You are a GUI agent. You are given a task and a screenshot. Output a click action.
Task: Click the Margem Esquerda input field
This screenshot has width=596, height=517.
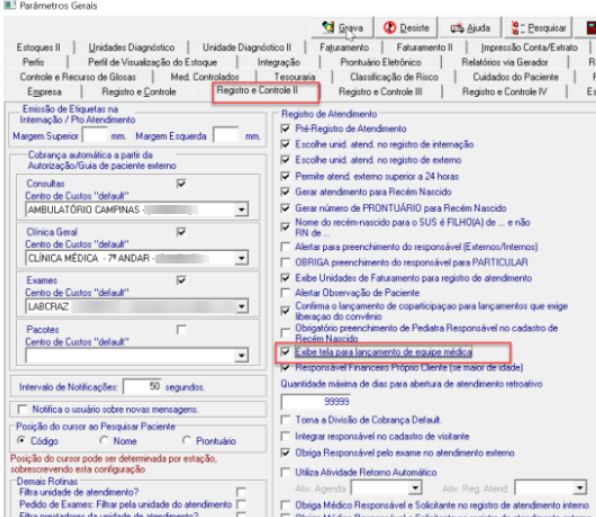[x=226, y=135]
